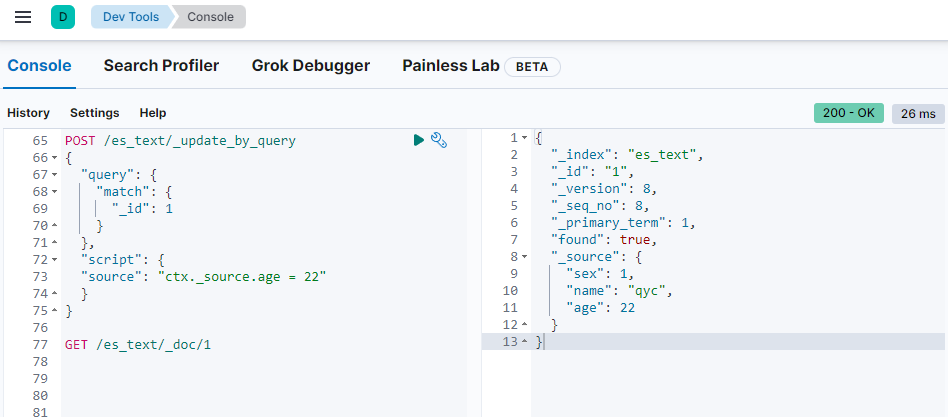Open the wrench request options menu
The width and height of the screenshot is (948, 417).
click(x=438, y=140)
